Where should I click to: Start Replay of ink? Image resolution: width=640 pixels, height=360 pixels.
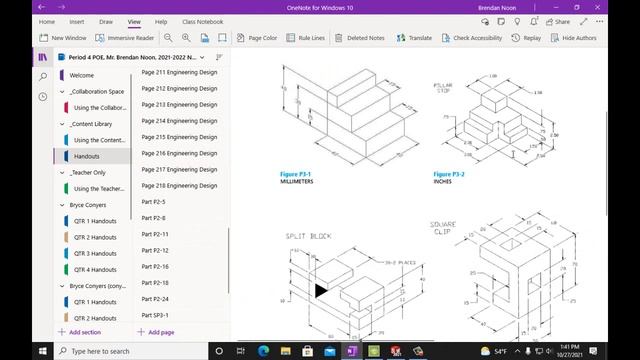[x=526, y=38]
